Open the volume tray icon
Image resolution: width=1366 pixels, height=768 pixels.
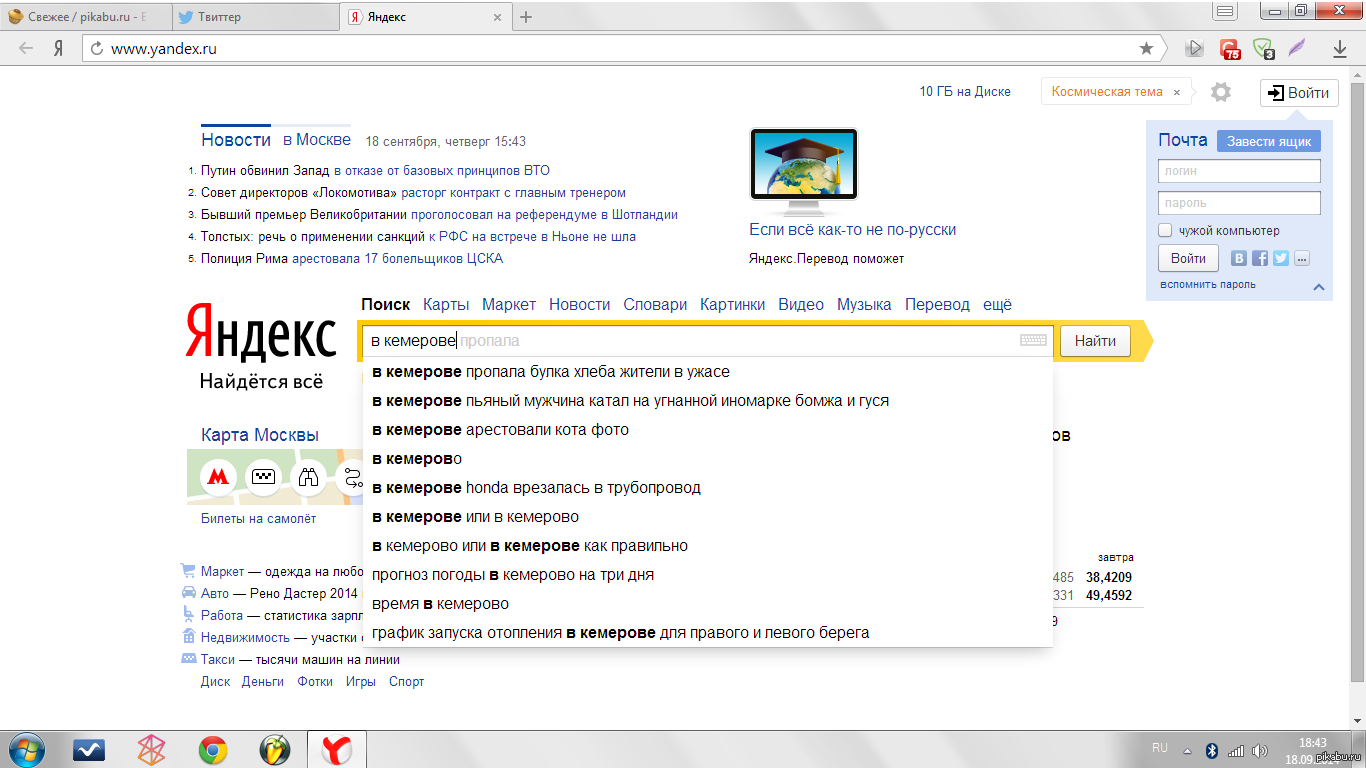(1261, 749)
